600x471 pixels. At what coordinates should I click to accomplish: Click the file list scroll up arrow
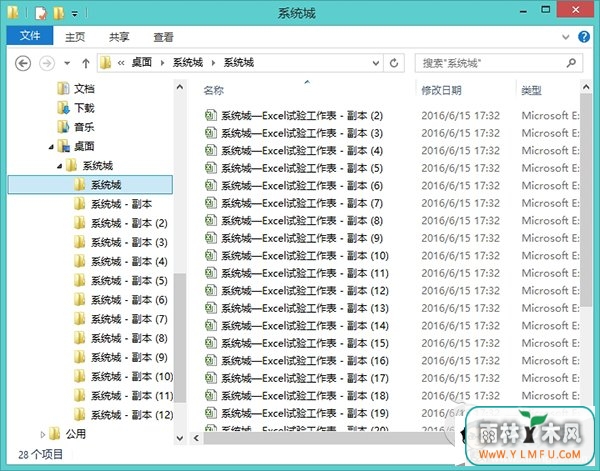[586, 87]
